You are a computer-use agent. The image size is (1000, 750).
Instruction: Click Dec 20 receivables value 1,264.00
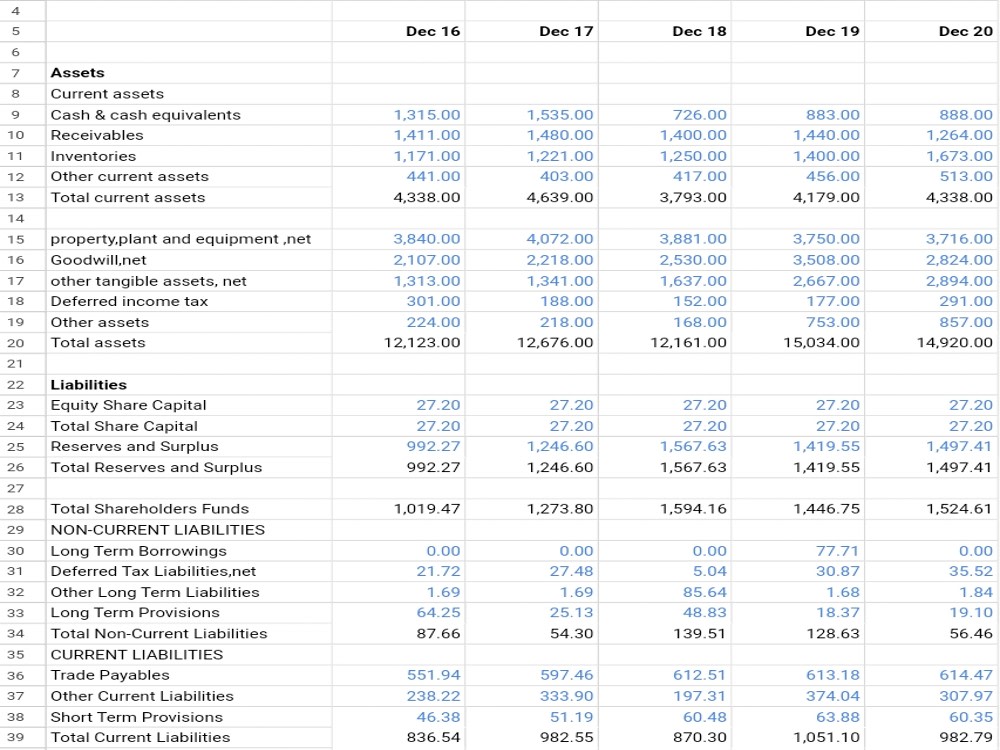coord(959,135)
